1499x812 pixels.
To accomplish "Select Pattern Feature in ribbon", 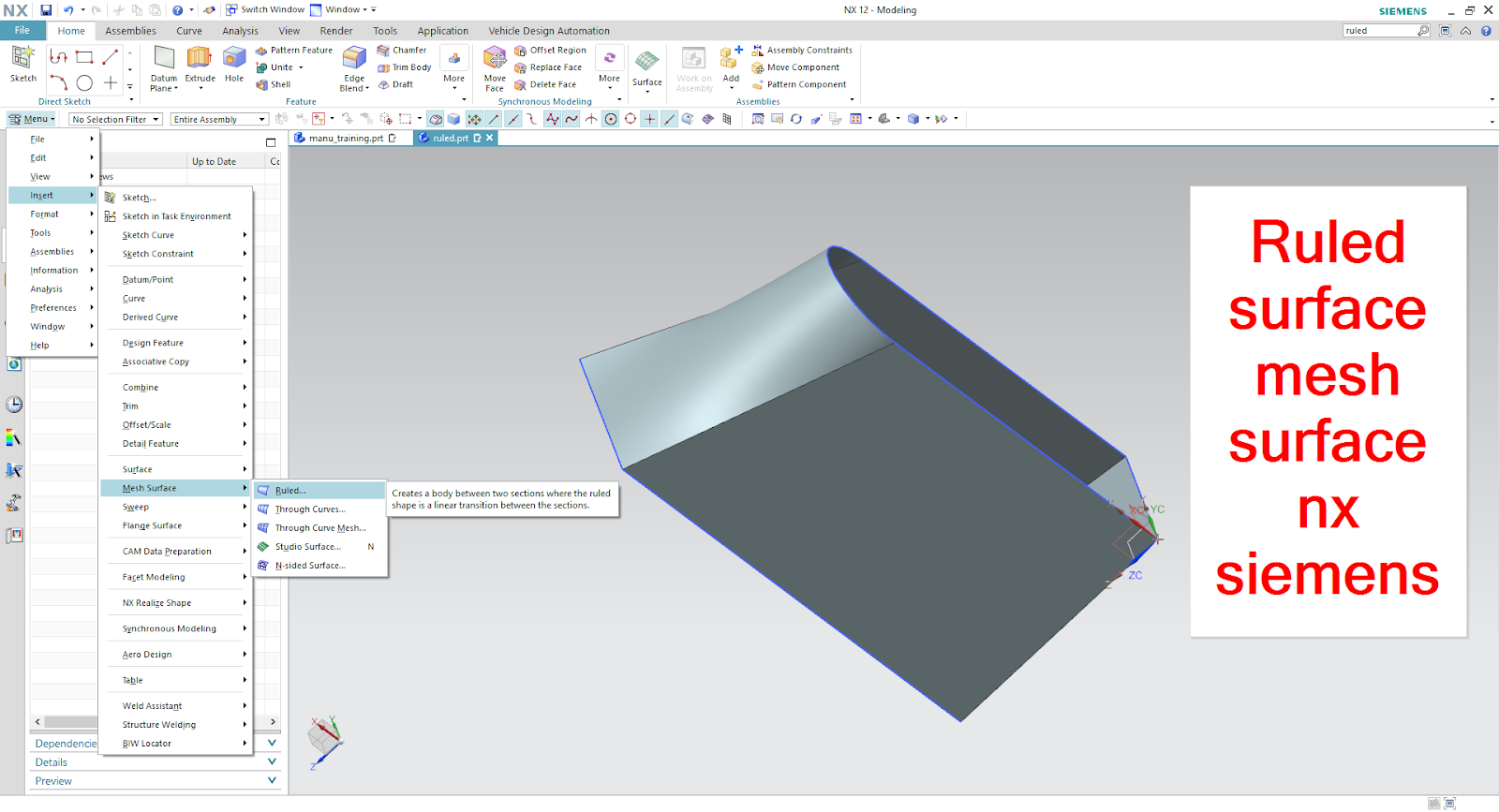I will point(294,51).
